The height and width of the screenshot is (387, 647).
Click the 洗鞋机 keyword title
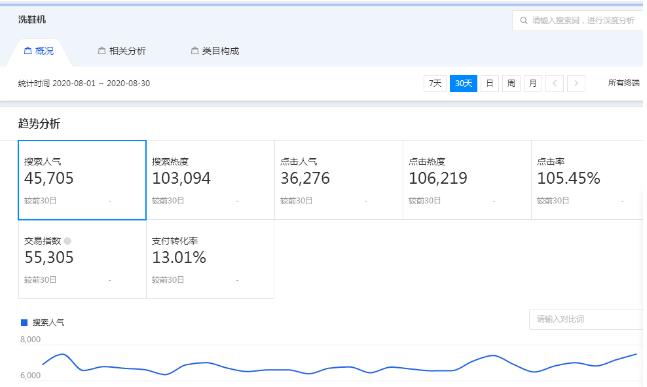coord(32,19)
